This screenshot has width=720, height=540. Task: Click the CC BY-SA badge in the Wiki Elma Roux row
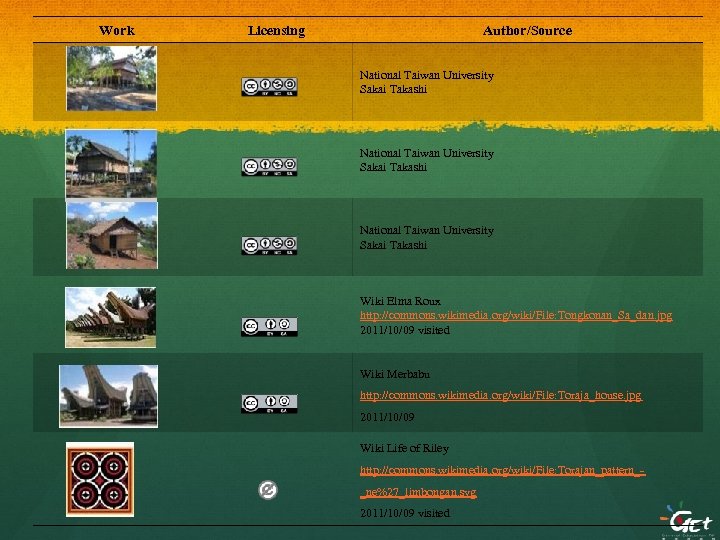(x=270, y=326)
